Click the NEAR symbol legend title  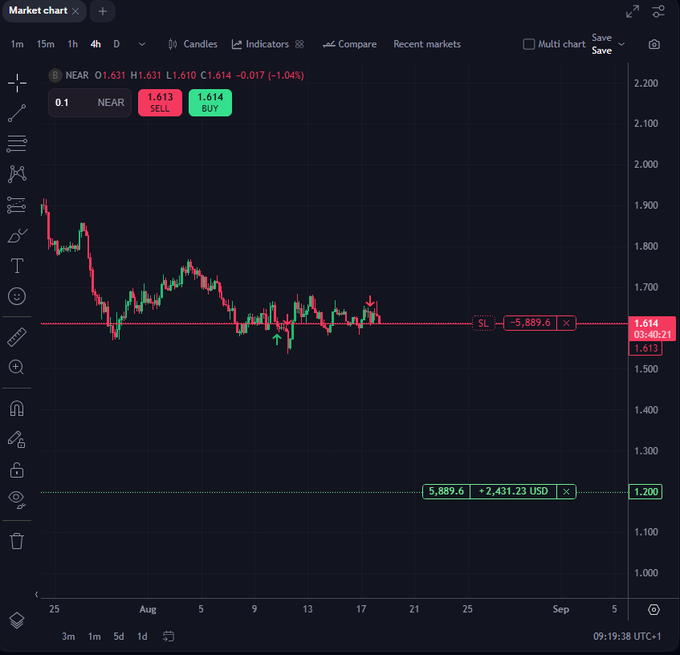[77, 75]
